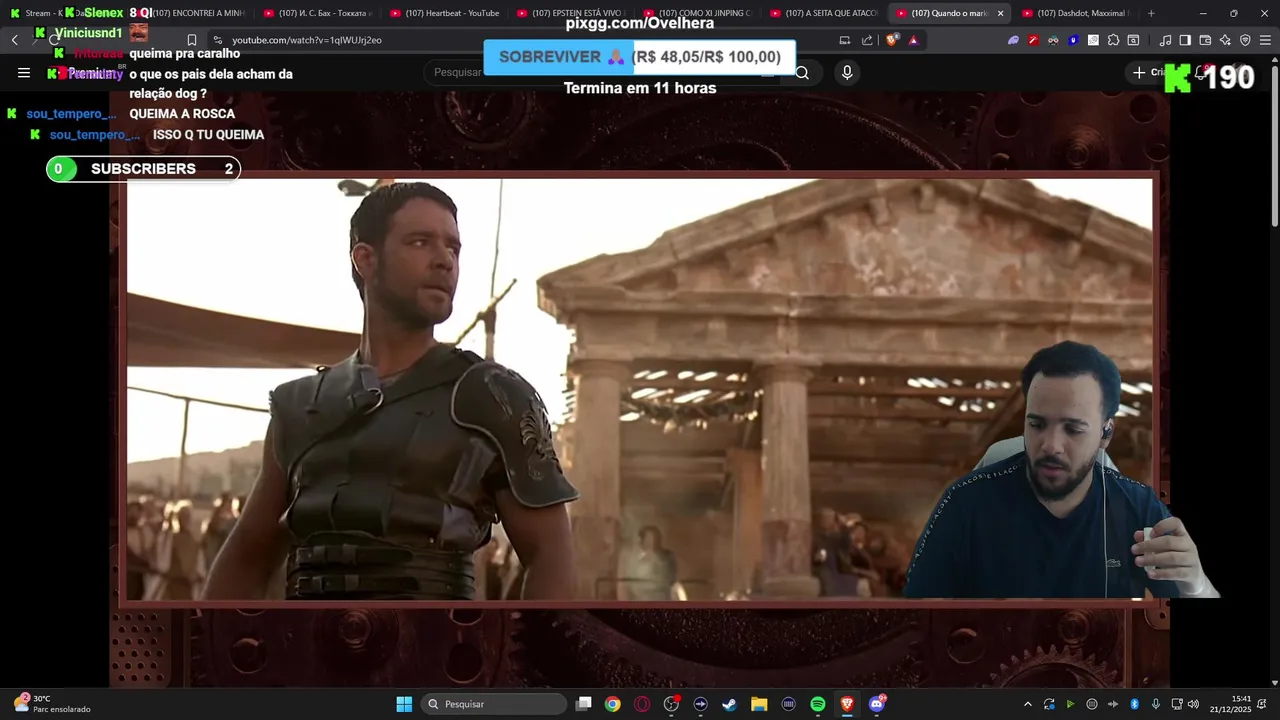The width and height of the screenshot is (1280, 720).
Task: Open Brave browser taskbar icon
Action: tap(847, 704)
